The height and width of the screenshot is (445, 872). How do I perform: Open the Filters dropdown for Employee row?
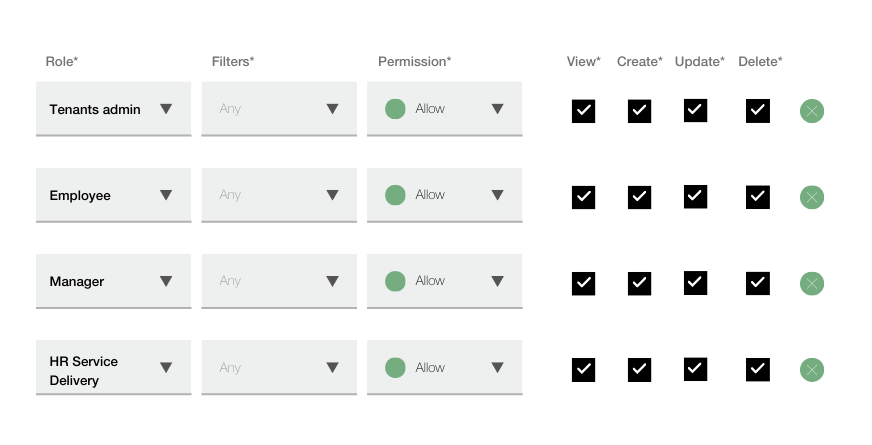tap(279, 195)
